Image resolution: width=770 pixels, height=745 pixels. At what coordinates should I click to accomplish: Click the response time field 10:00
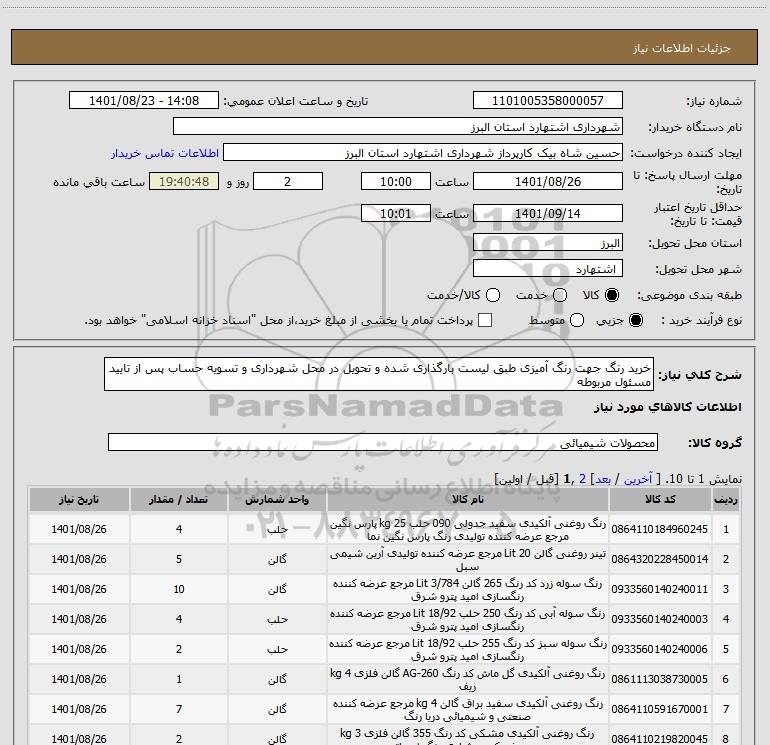coord(396,181)
